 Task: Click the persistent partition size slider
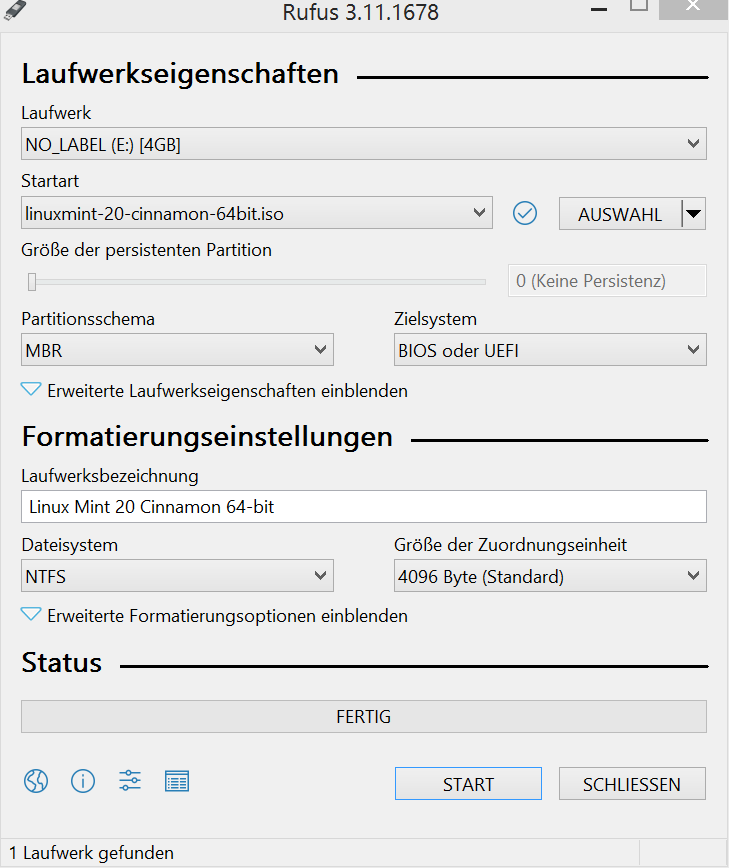tap(256, 282)
